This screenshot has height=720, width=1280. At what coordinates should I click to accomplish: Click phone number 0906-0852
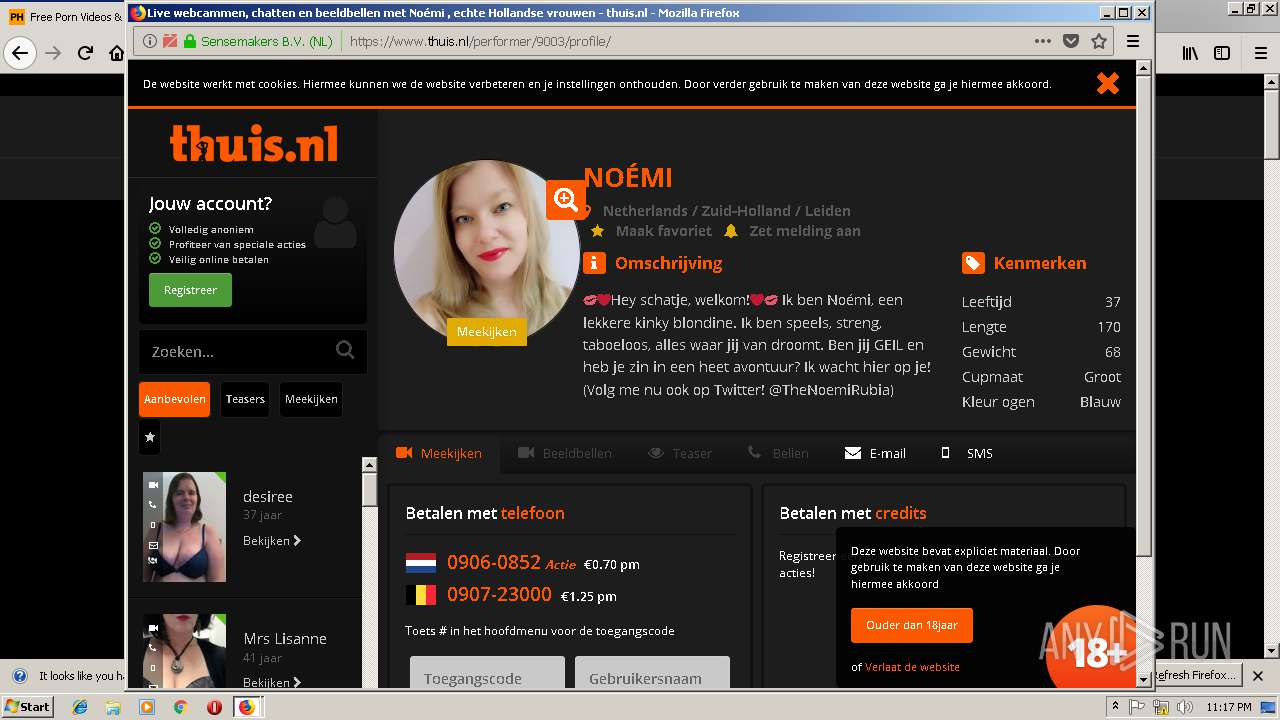point(493,562)
